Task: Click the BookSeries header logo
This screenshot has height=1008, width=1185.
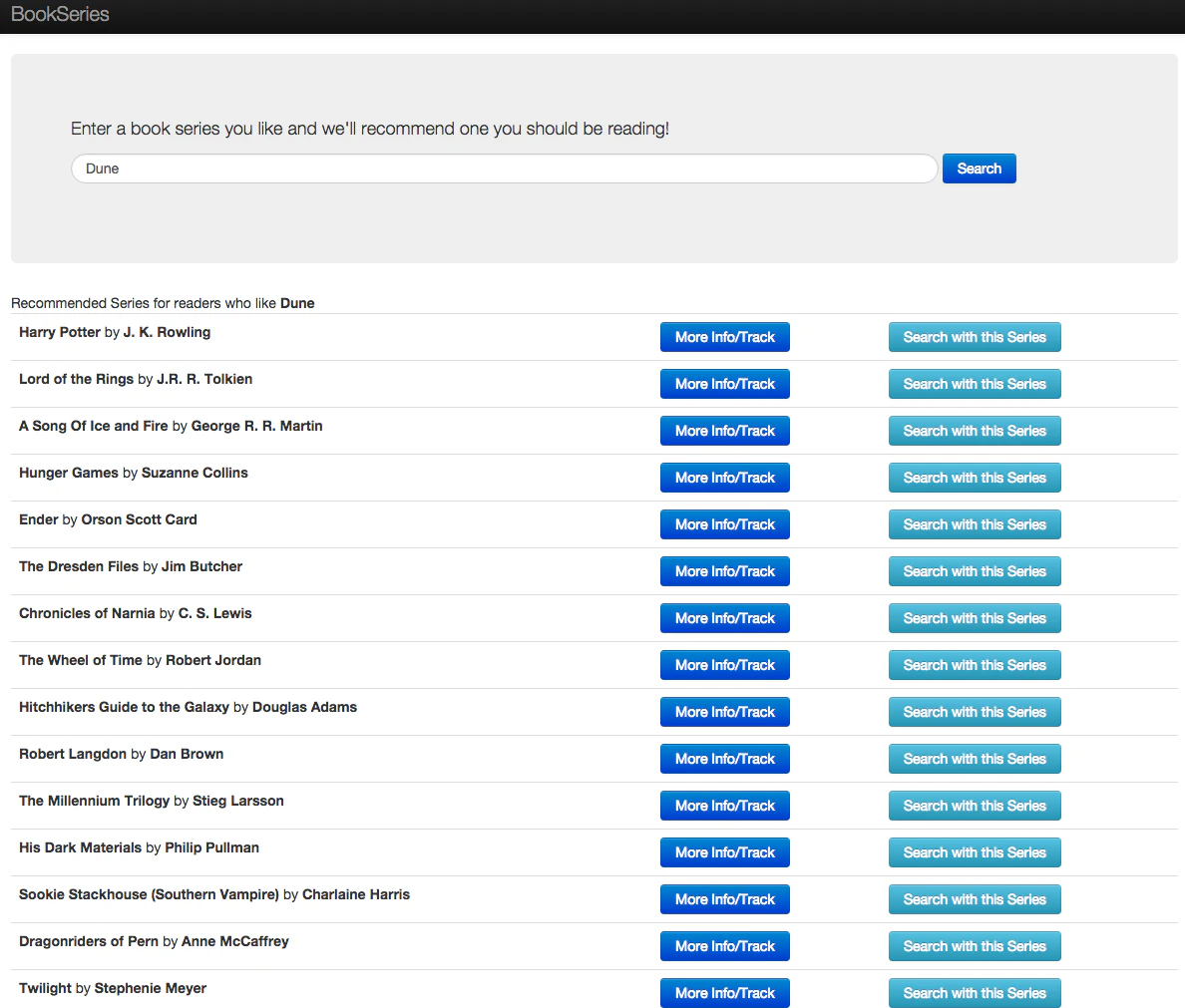Action: click(x=59, y=14)
